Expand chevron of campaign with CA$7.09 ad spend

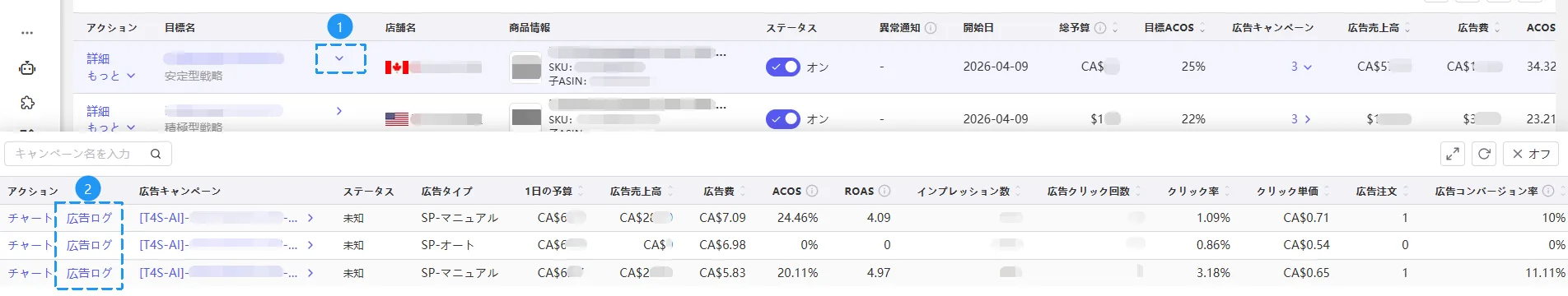click(x=310, y=218)
